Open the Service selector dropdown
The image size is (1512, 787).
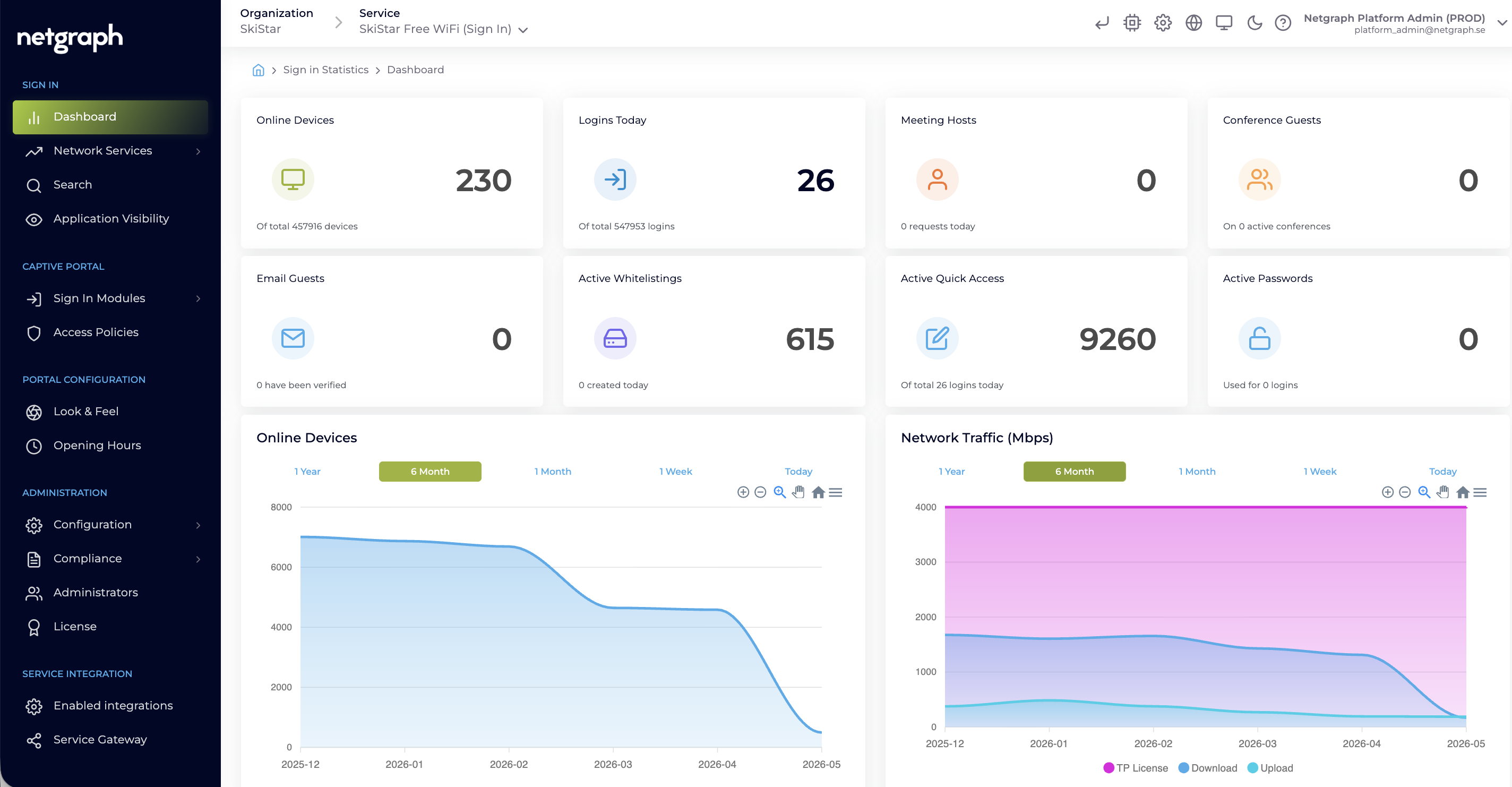pyautogui.click(x=443, y=29)
